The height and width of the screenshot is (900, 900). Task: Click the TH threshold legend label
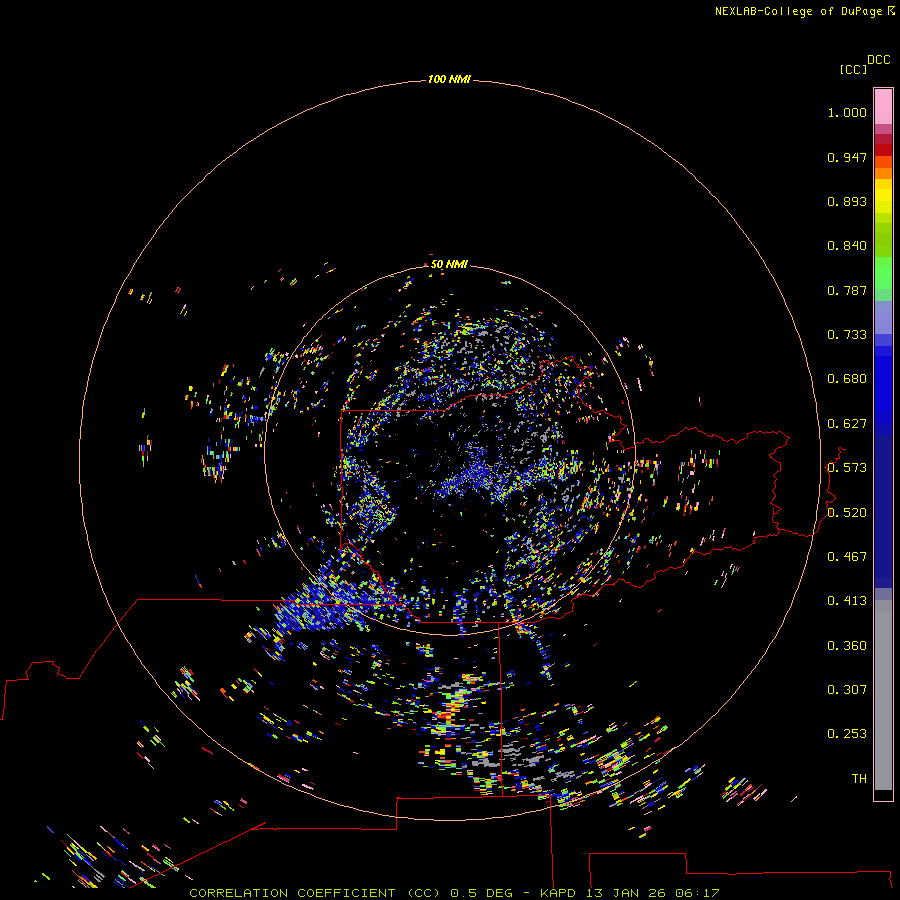[x=859, y=779]
